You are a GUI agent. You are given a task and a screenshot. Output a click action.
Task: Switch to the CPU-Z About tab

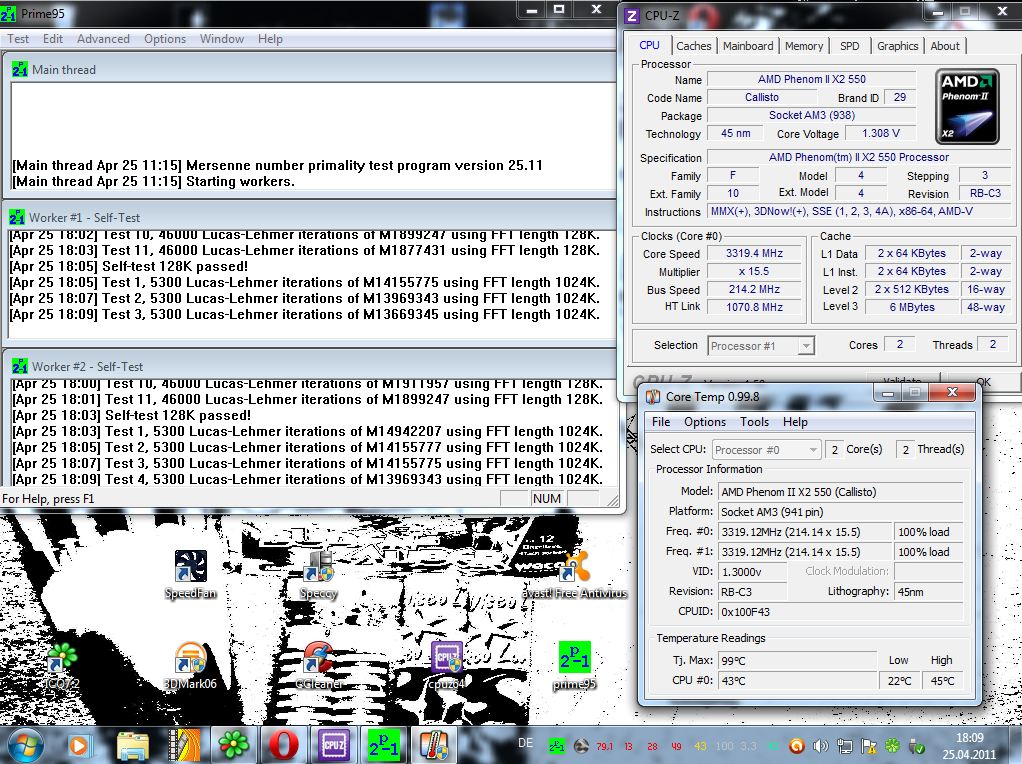[944, 46]
